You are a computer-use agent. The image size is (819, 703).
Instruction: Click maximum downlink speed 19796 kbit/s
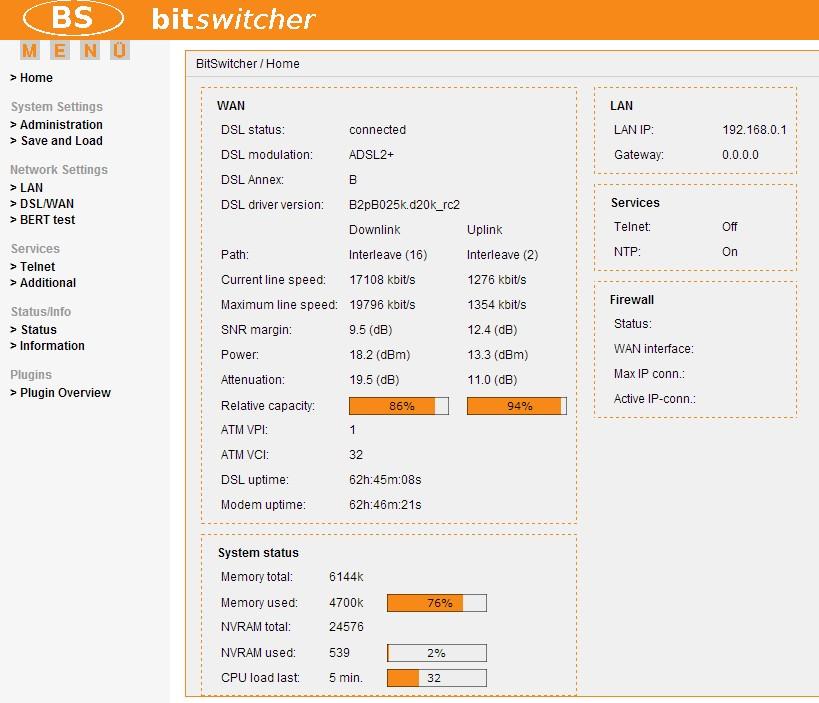coord(382,305)
